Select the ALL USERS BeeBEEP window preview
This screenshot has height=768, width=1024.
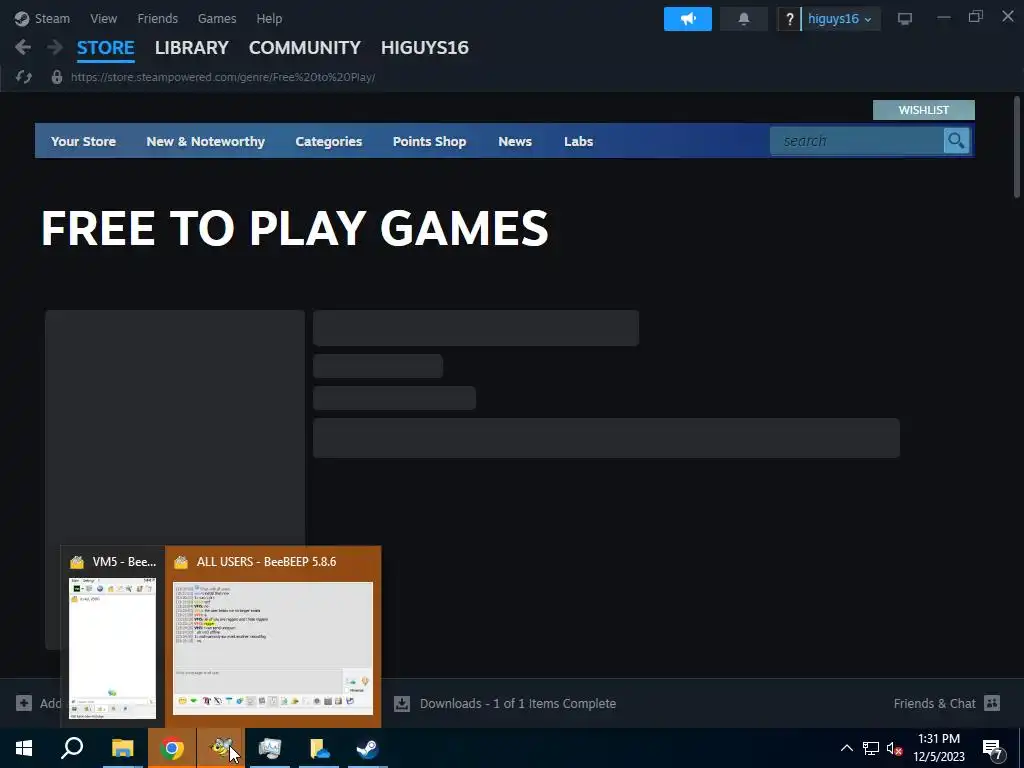[x=273, y=637]
